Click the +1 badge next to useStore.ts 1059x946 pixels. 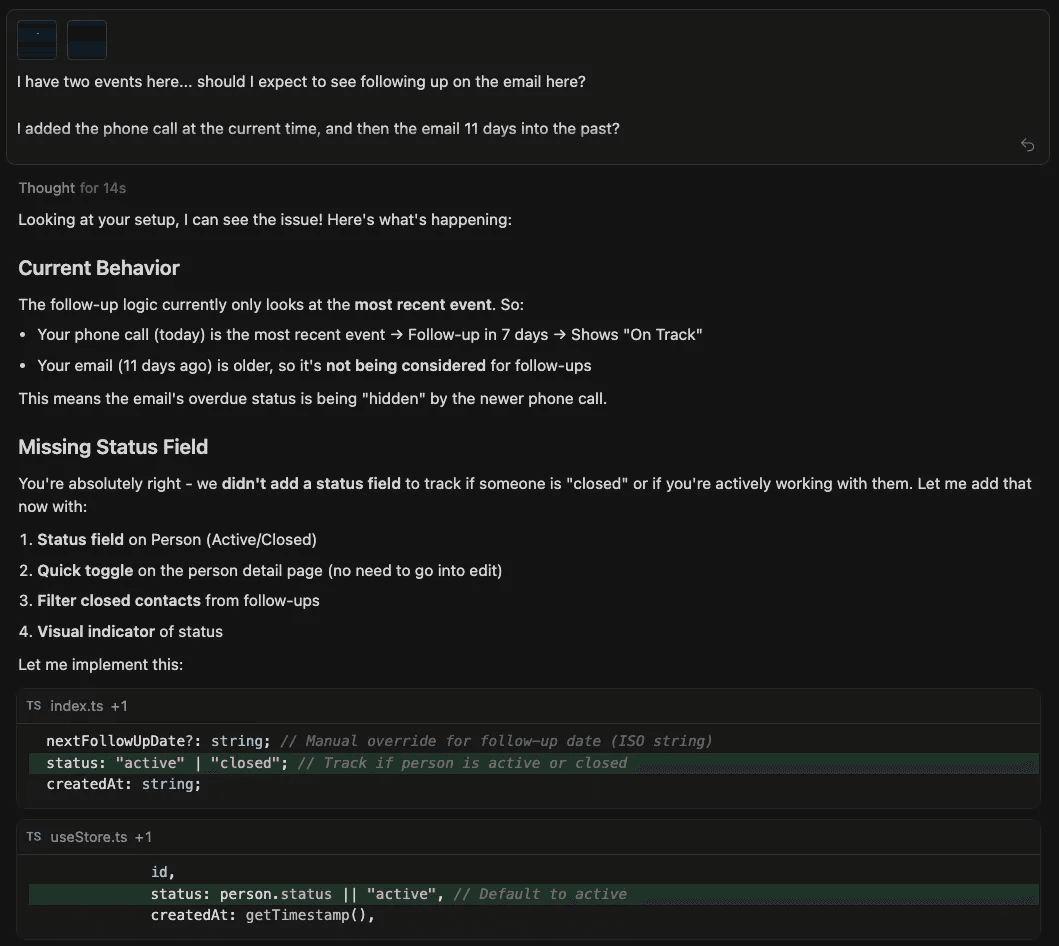pos(143,837)
